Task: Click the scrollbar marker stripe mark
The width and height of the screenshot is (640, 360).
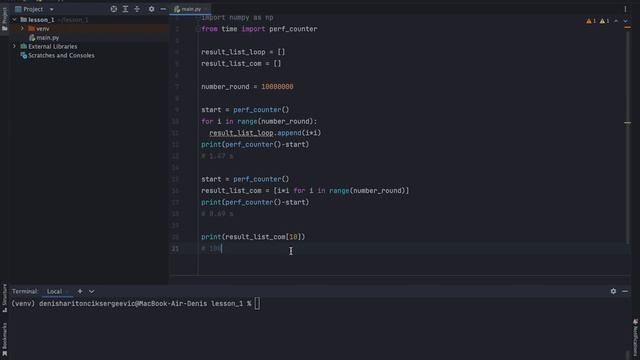Action: point(627,122)
